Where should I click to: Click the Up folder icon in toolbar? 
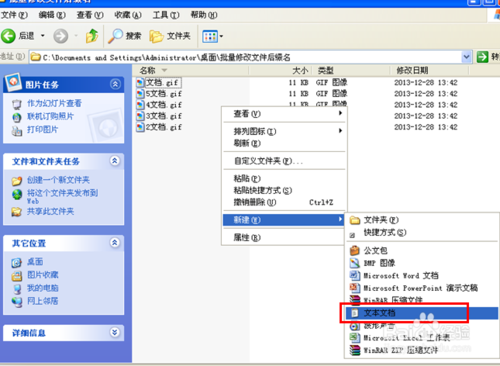[x=92, y=36]
